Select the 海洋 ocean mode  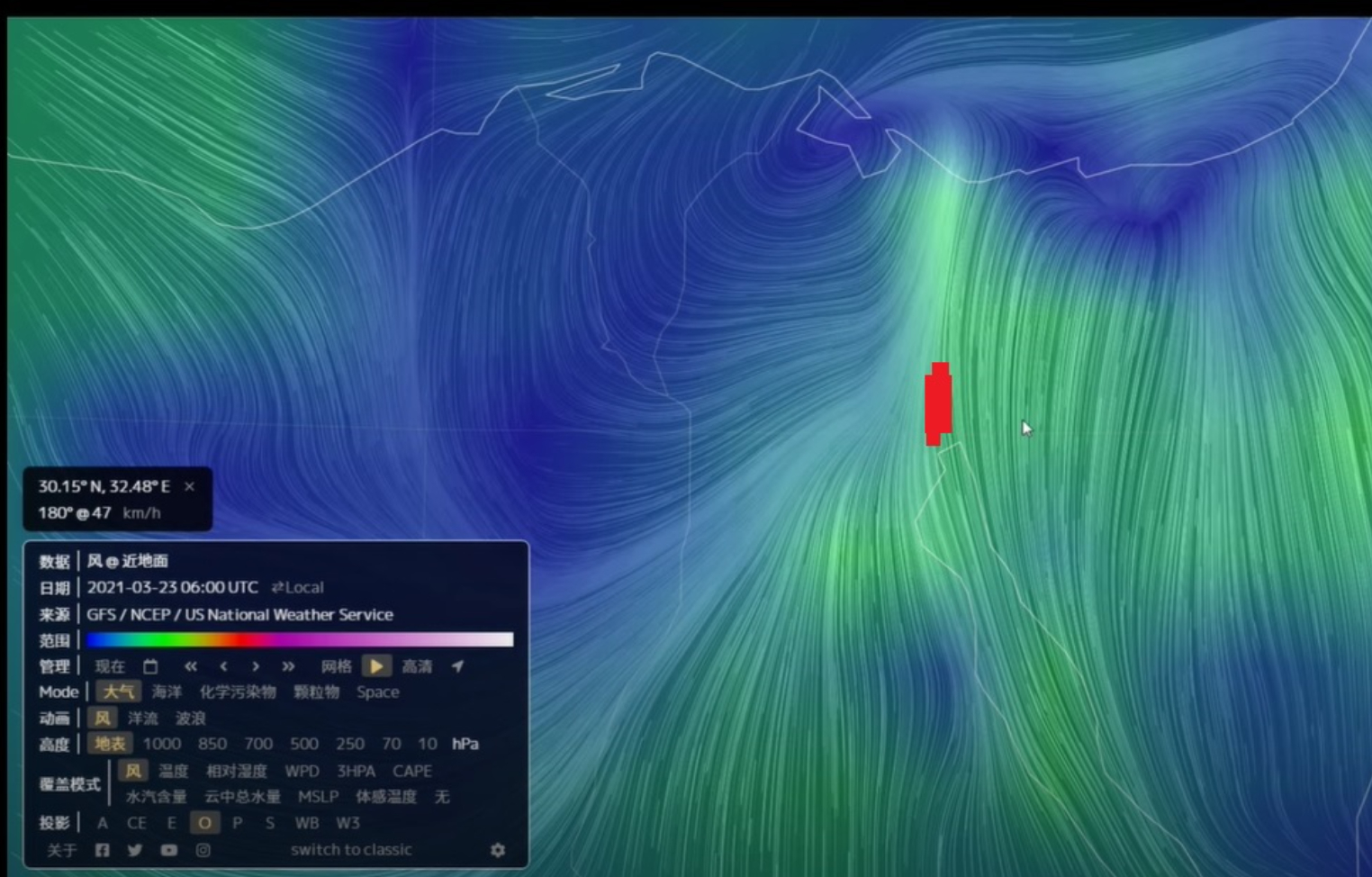pos(167,692)
